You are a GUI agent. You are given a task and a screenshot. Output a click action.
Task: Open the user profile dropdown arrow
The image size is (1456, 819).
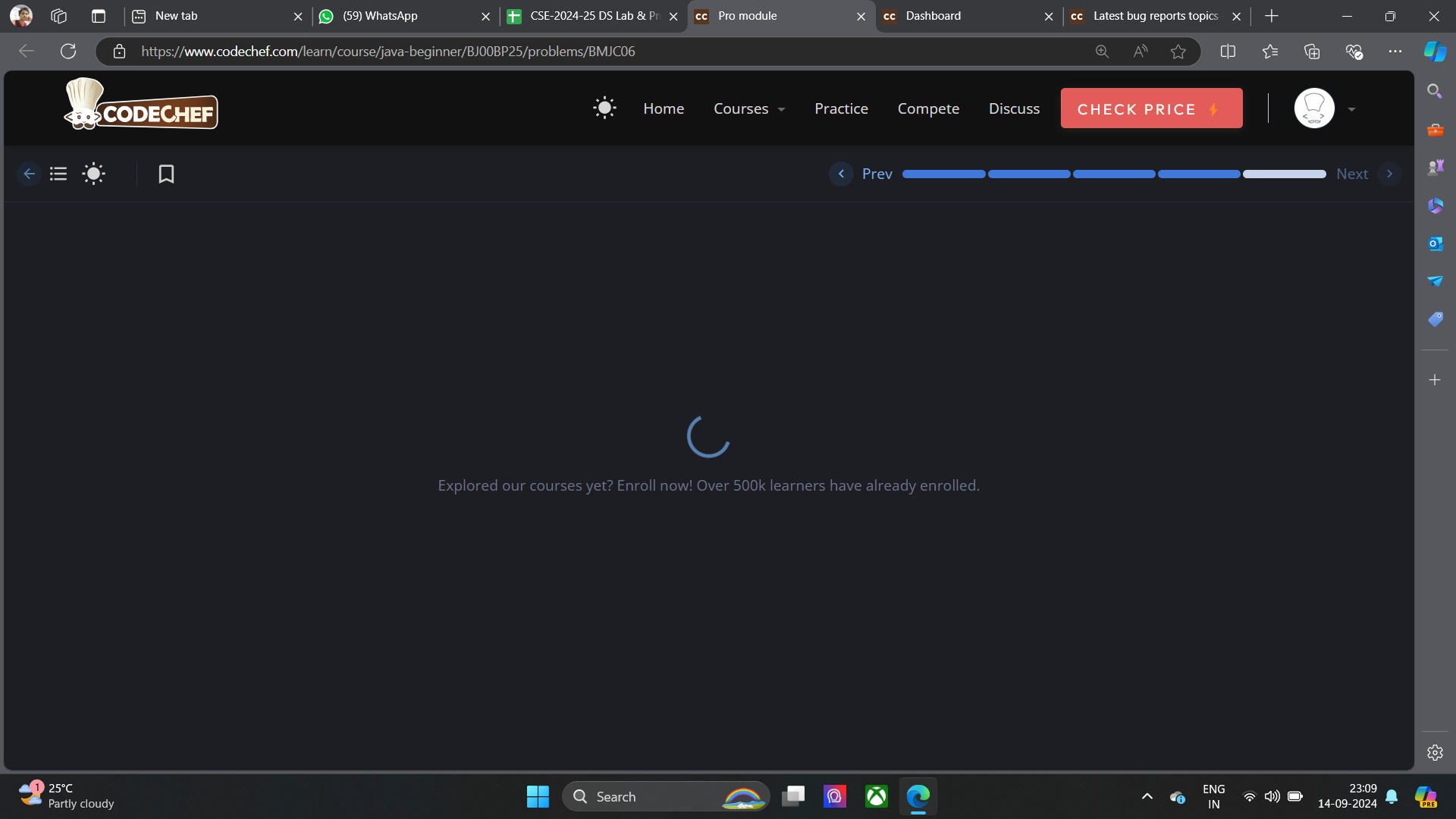pos(1351,109)
